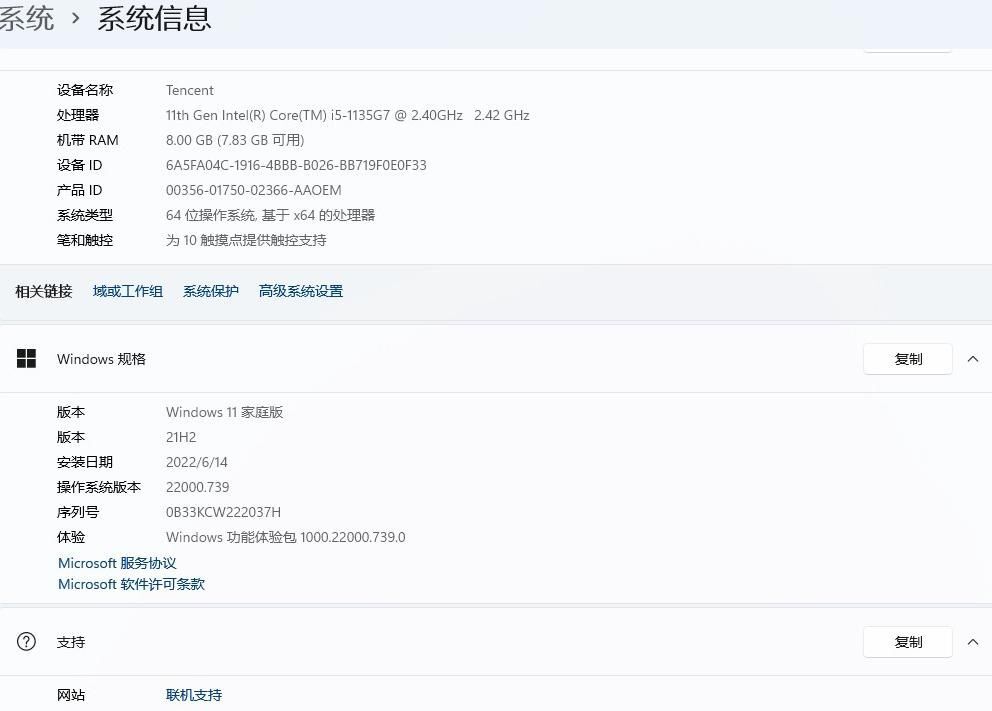Open the 系统保护 related link
The height and width of the screenshot is (711, 992).
(x=211, y=291)
